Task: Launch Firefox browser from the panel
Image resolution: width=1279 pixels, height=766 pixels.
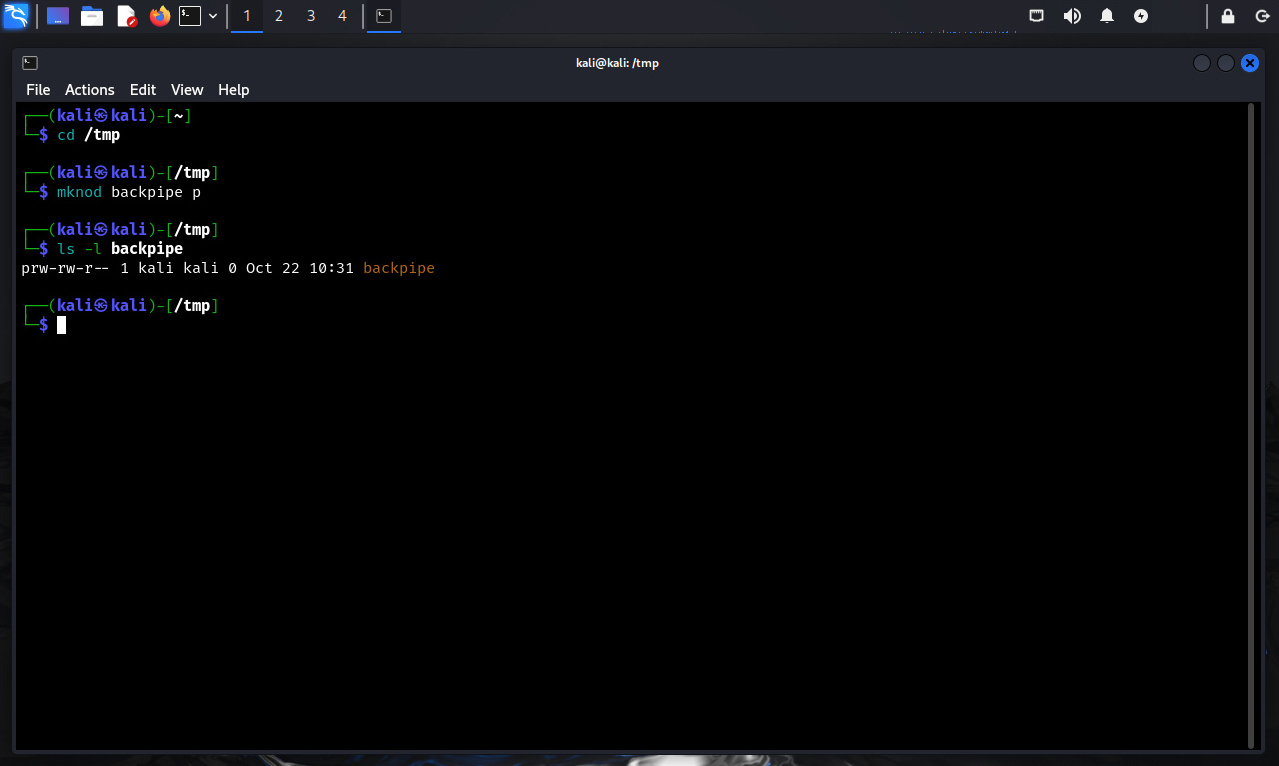Action: tap(159, 16)
